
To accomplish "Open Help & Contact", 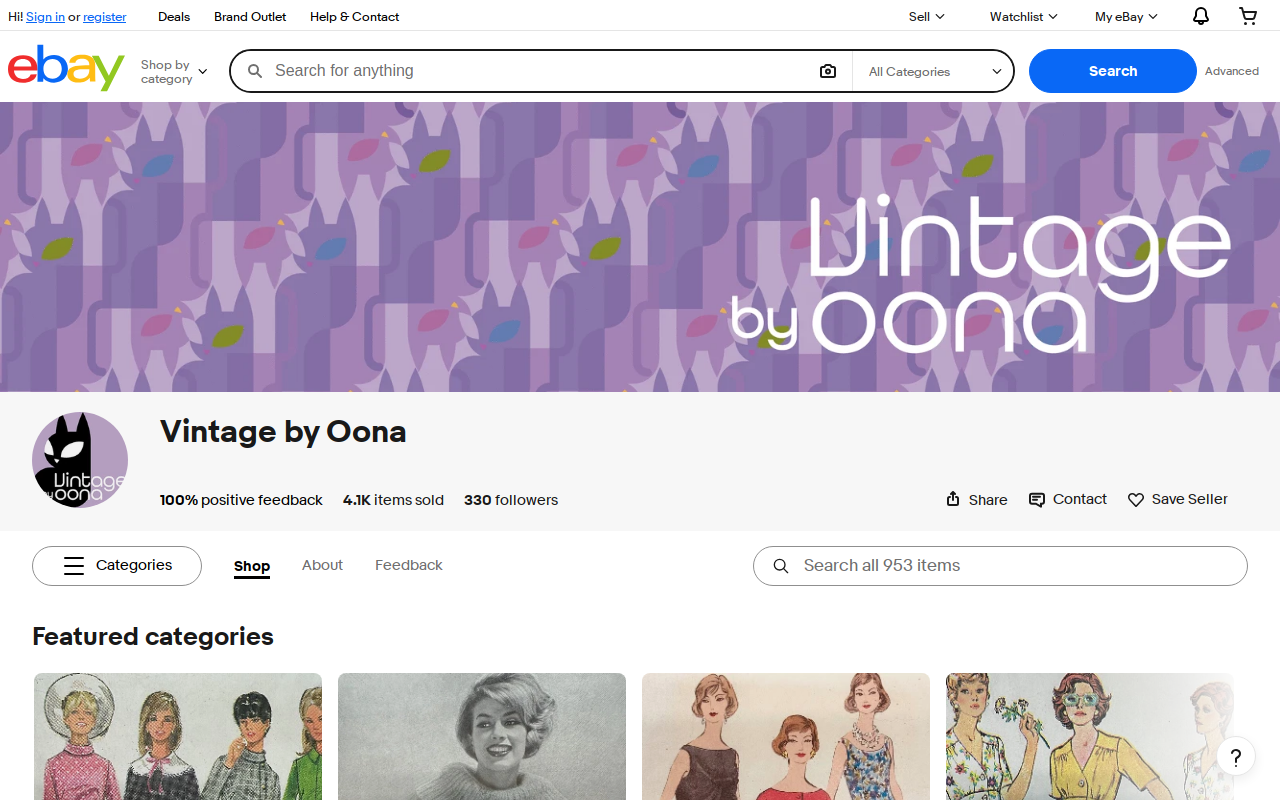I will click(x=354, y=16).
